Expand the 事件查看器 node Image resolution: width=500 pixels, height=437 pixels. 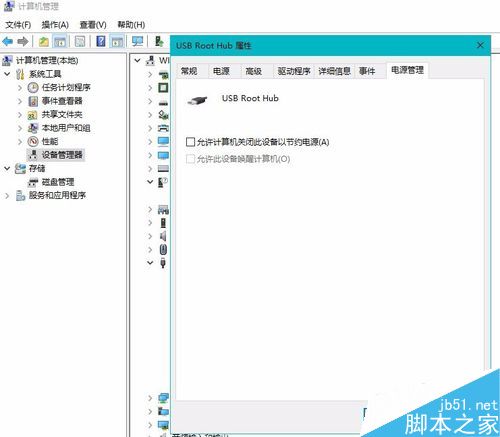[20, 101]
